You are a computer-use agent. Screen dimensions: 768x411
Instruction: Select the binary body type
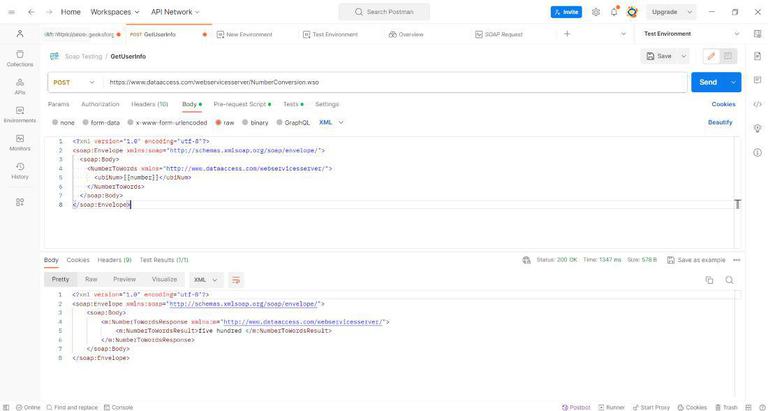coord(255,122)
